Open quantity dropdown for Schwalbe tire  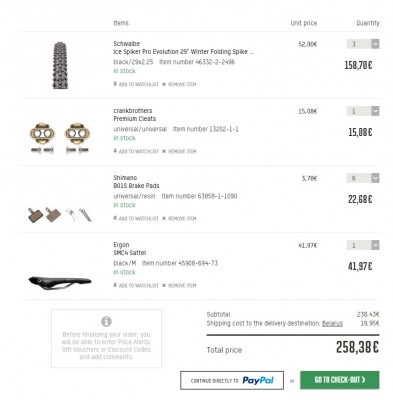[x=363, y=44]
